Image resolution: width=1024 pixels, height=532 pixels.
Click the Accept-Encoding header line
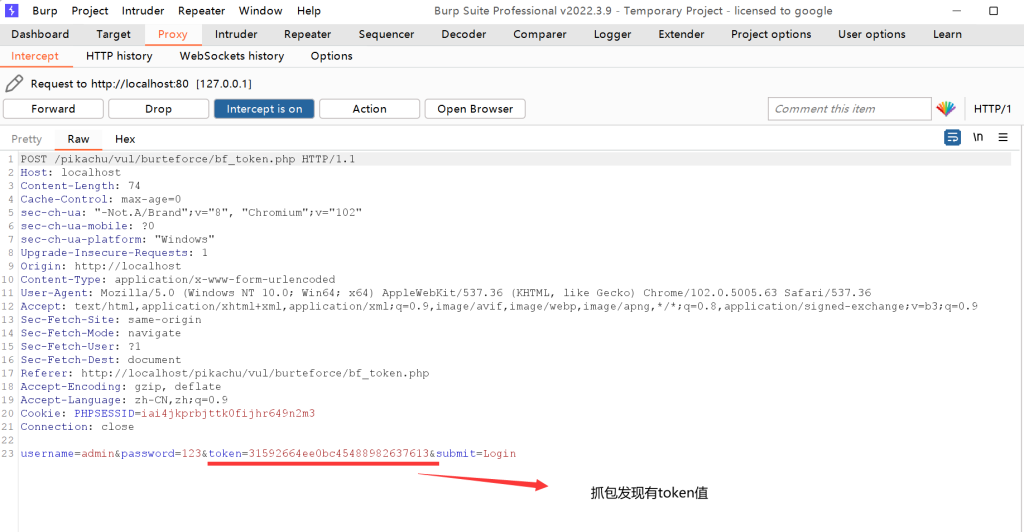(x=121, y=386)
